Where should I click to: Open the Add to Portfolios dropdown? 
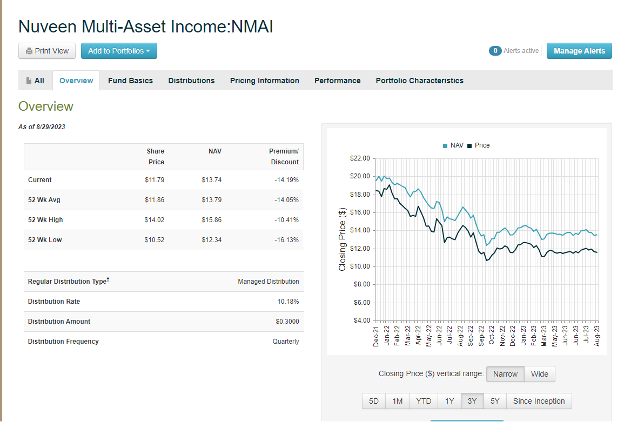pos(119,51)
